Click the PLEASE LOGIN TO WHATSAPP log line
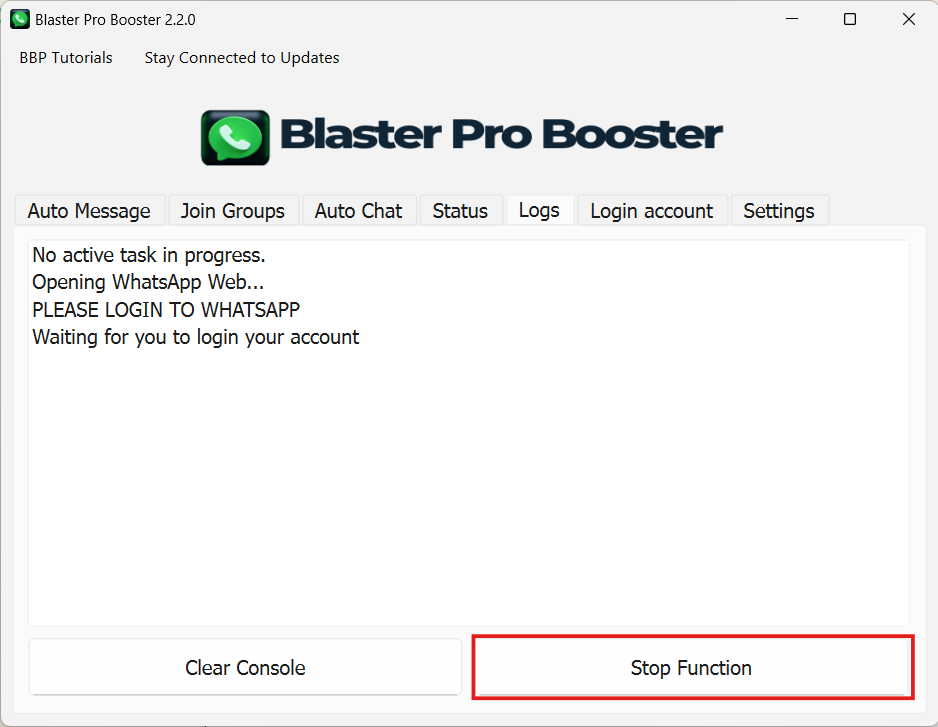This screenshot has width=938, height=727. [166, 310]
